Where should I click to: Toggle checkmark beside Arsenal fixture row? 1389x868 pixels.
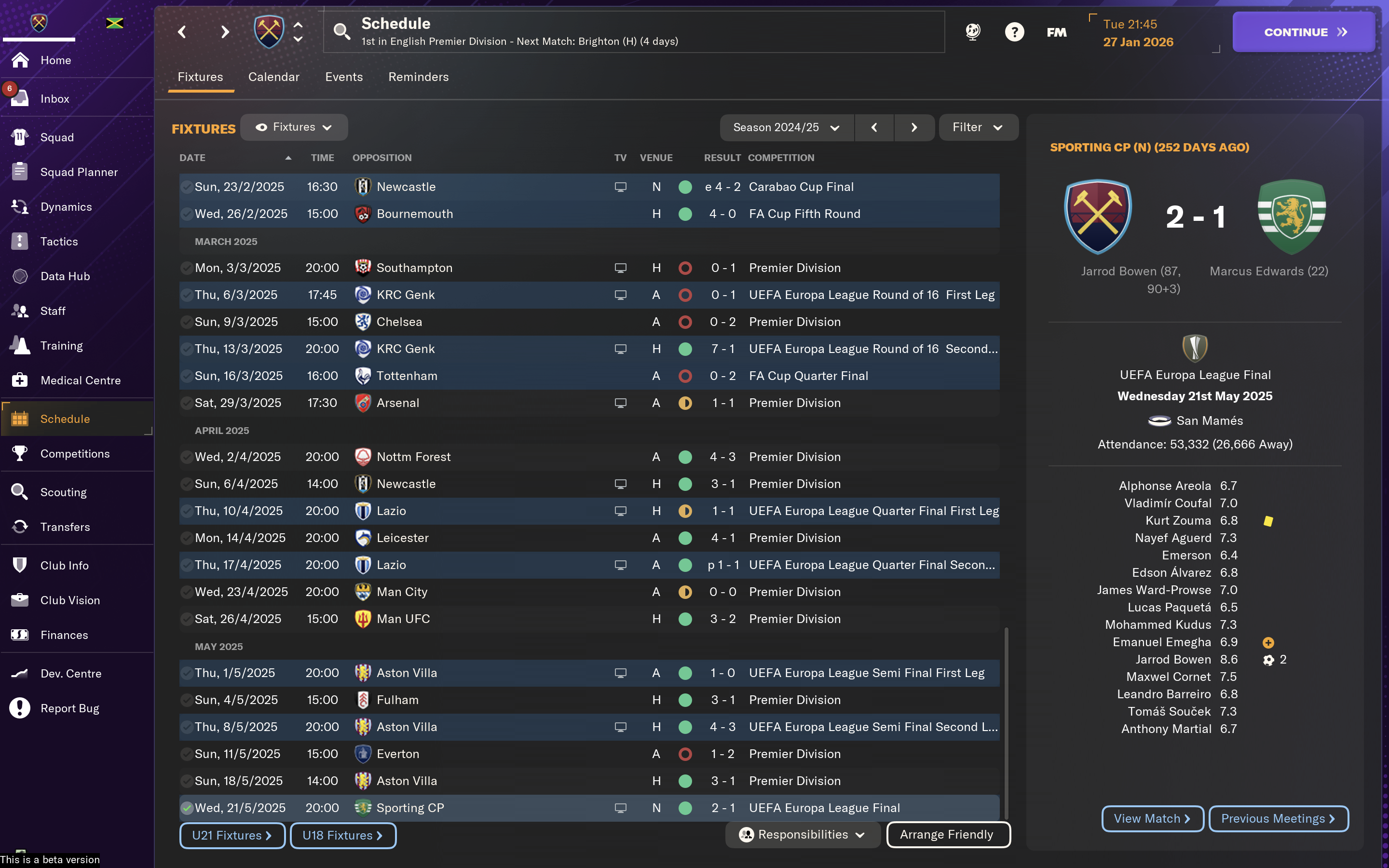[187, 403]
